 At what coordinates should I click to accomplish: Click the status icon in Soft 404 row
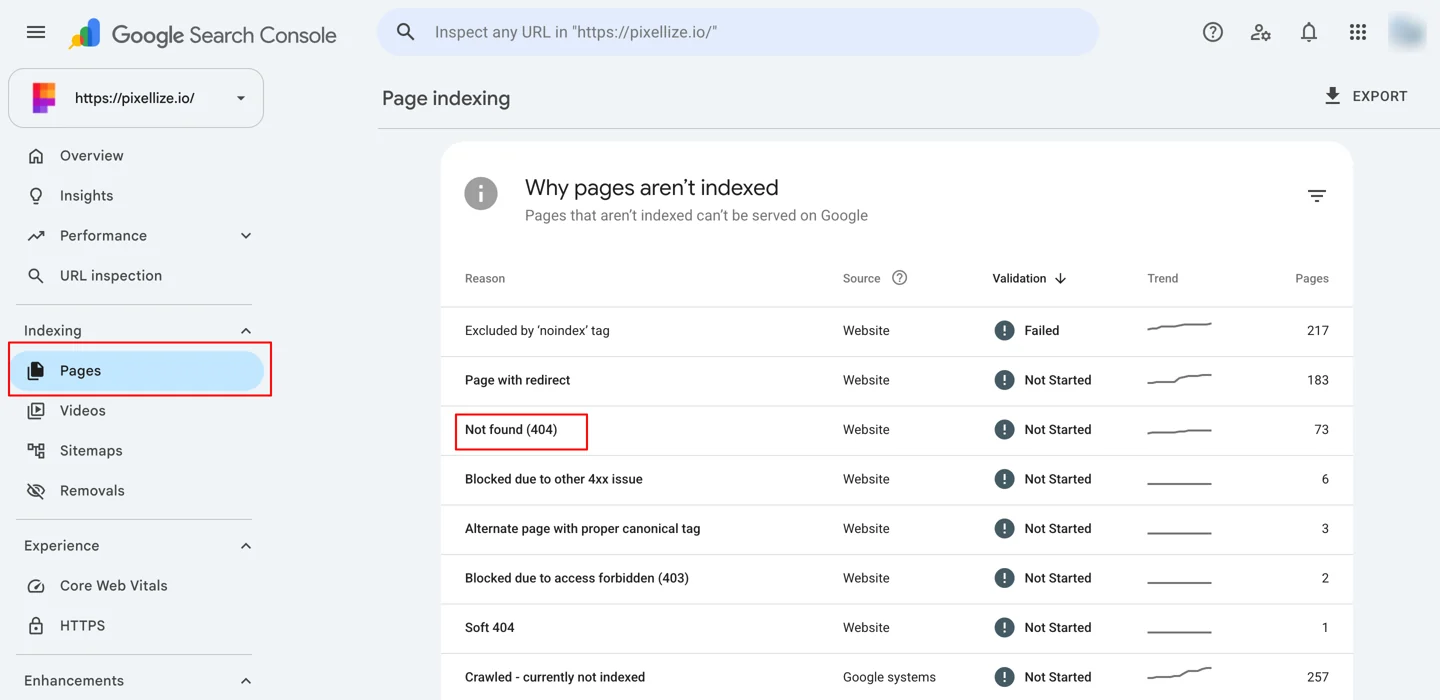(1004, 627)
